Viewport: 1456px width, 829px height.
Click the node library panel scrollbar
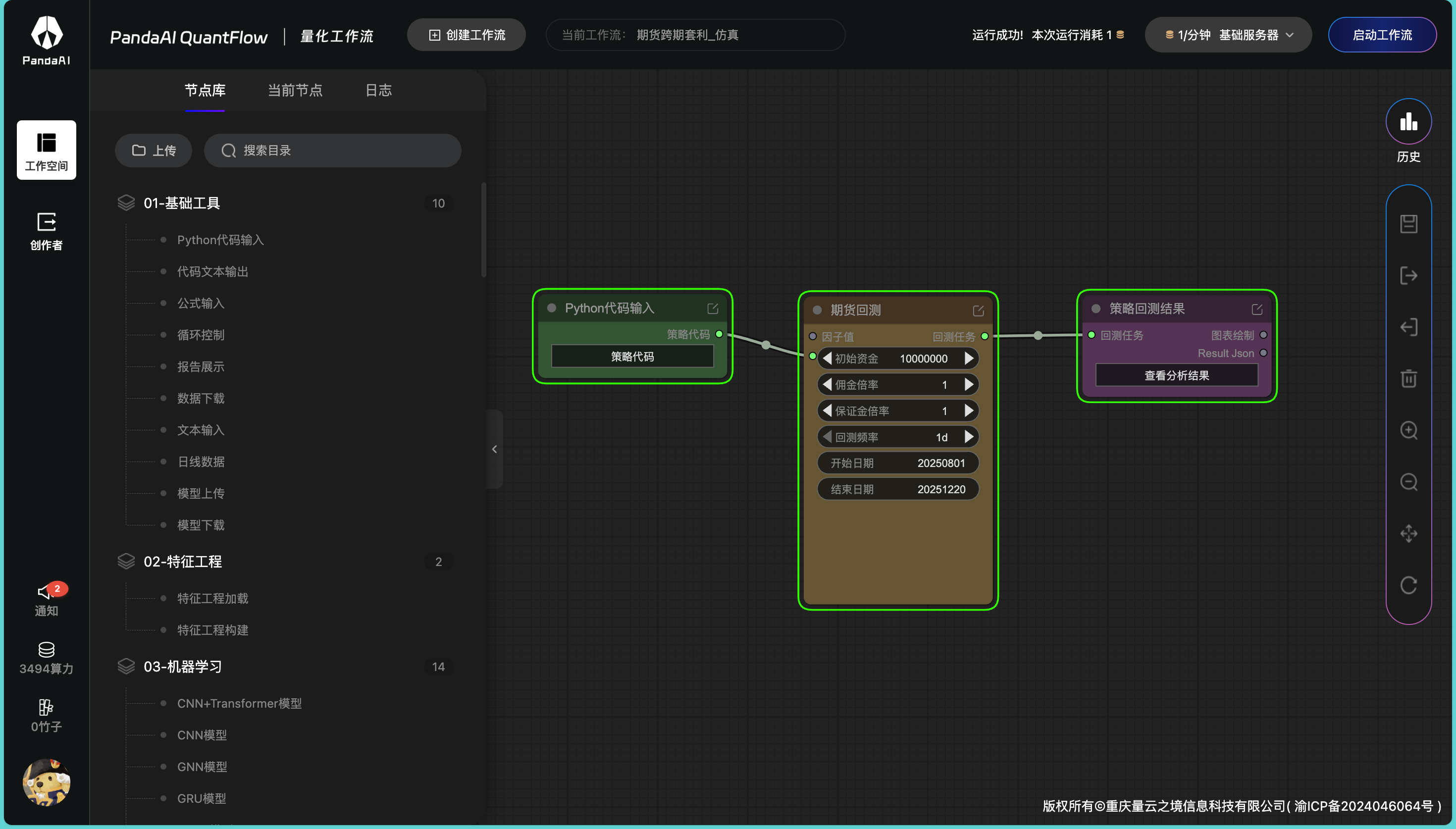483,230
